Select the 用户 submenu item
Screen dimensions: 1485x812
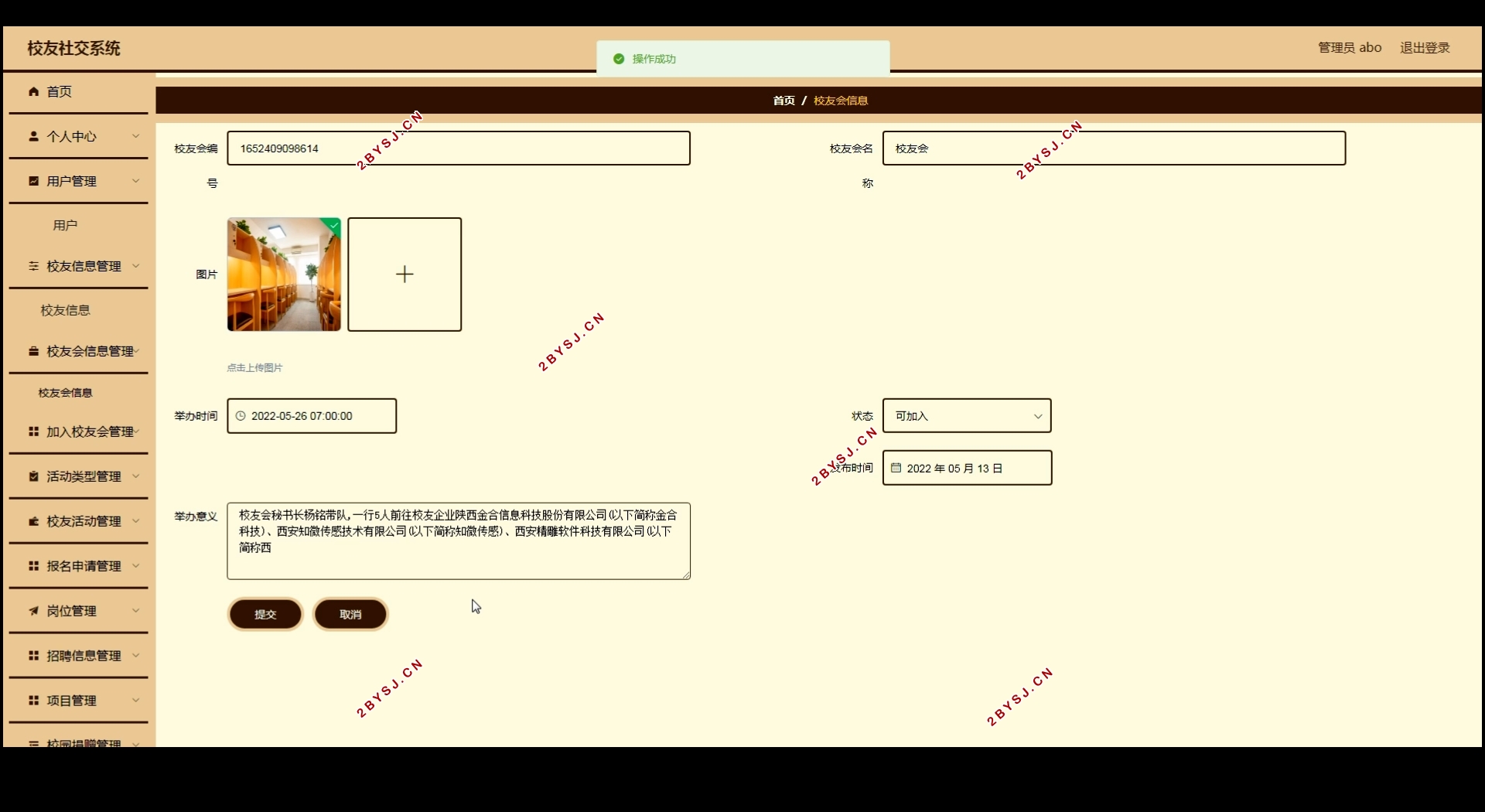pos(66,226)
